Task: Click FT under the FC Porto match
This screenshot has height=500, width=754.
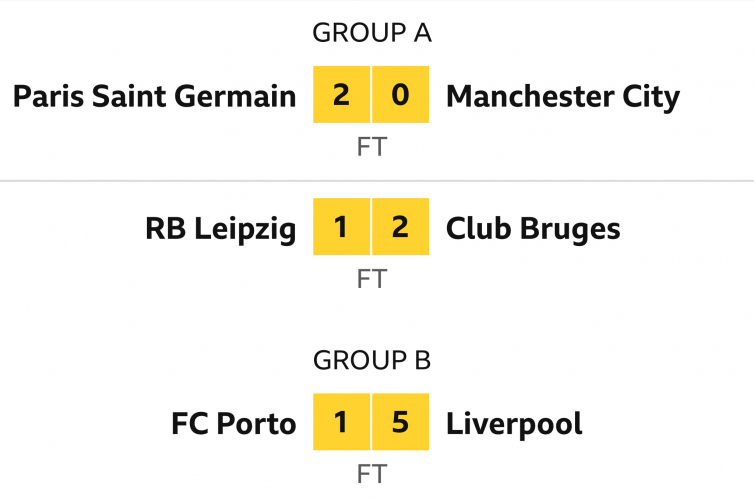Action: point(371,474)
